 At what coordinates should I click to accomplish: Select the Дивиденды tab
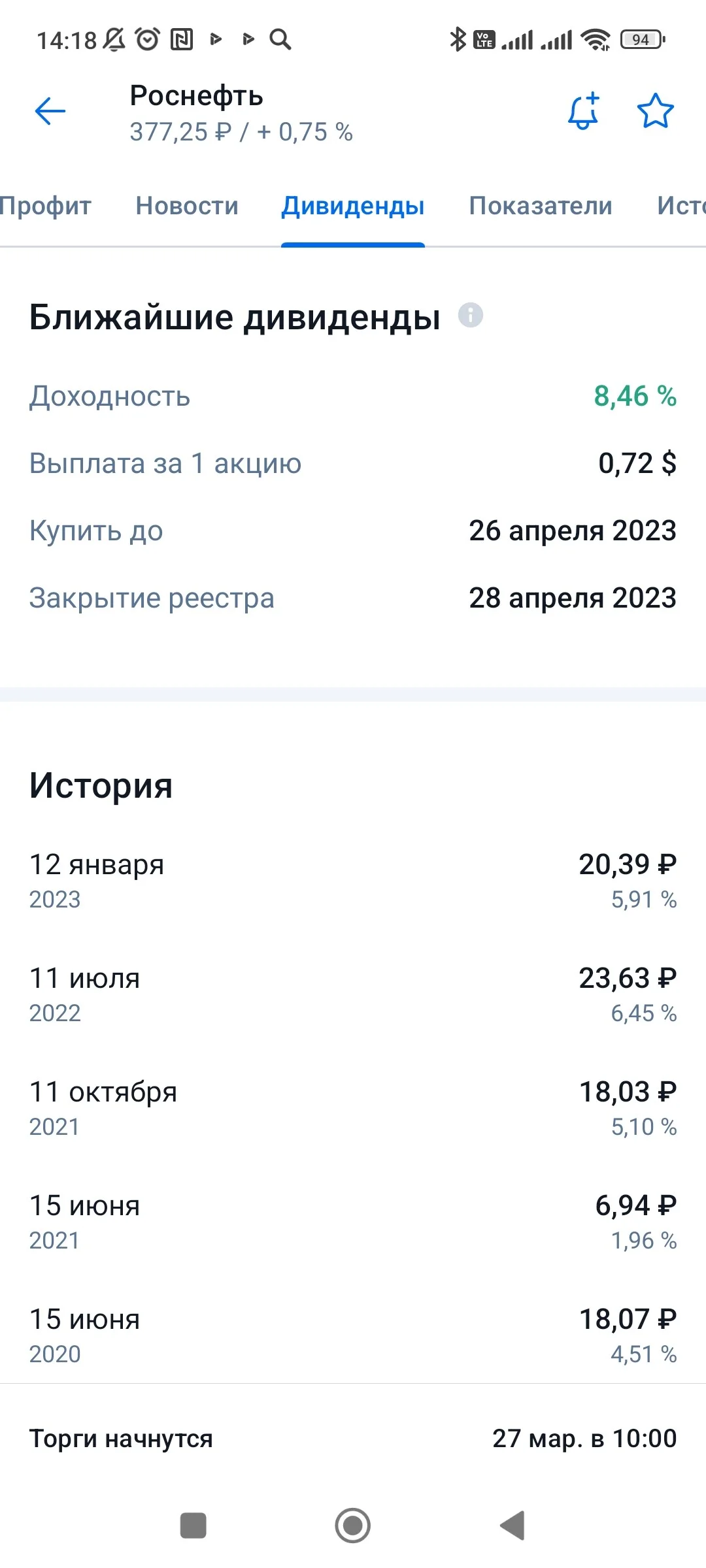coord(353,206)
